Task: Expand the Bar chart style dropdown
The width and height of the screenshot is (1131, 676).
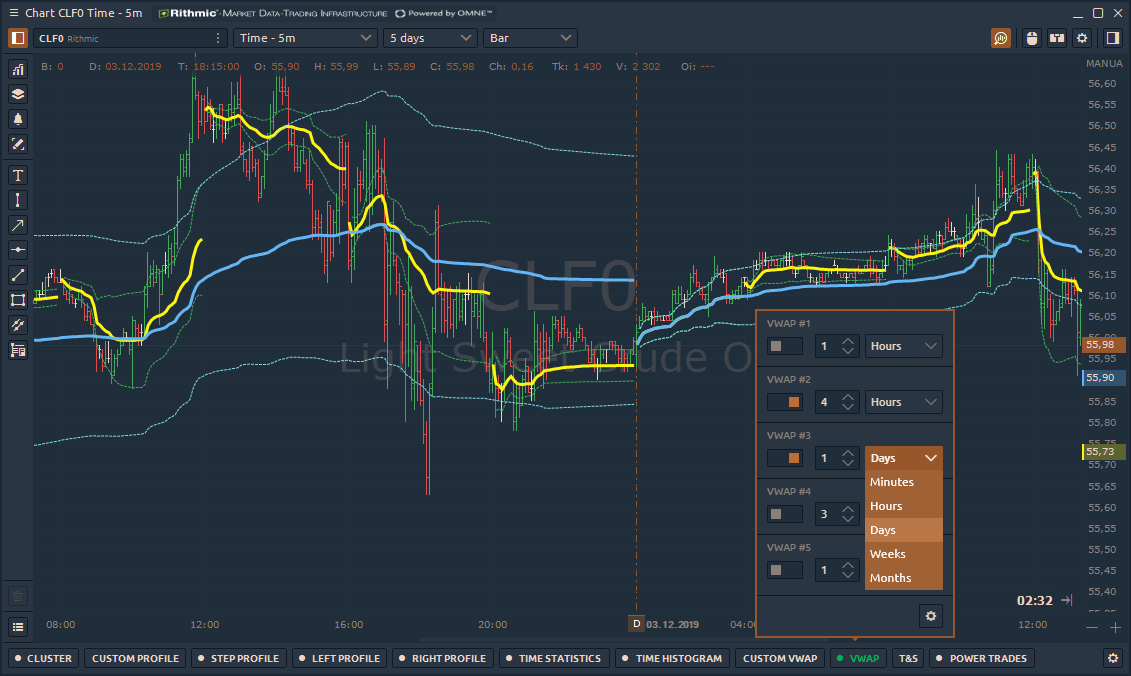Action: tap(530, 38)
